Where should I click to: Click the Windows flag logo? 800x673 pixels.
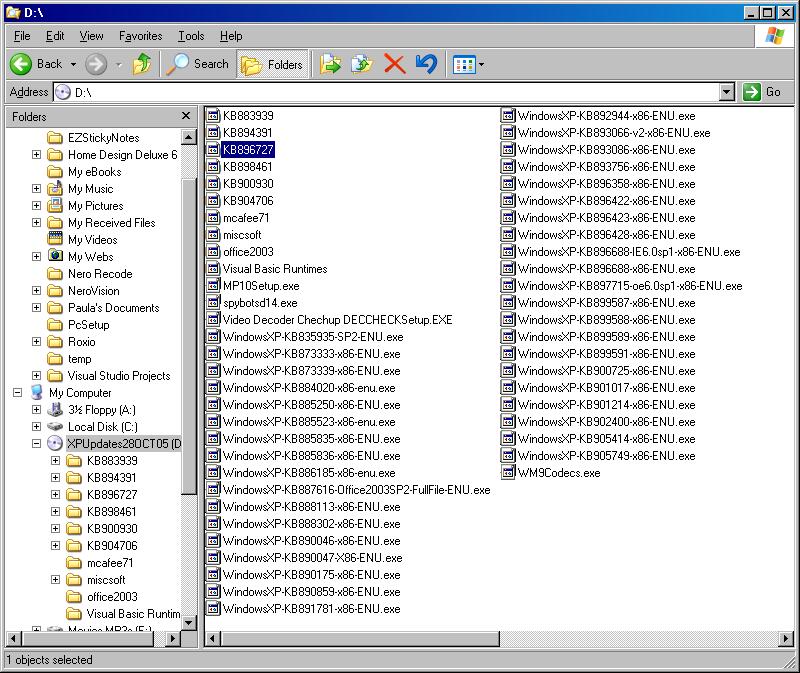774,36
